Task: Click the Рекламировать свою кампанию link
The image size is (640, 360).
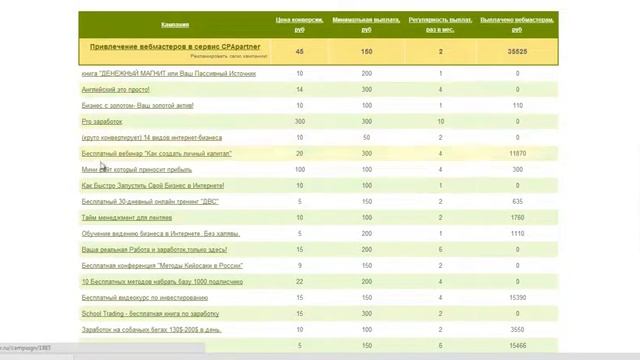Action: (x=229, y=56)
